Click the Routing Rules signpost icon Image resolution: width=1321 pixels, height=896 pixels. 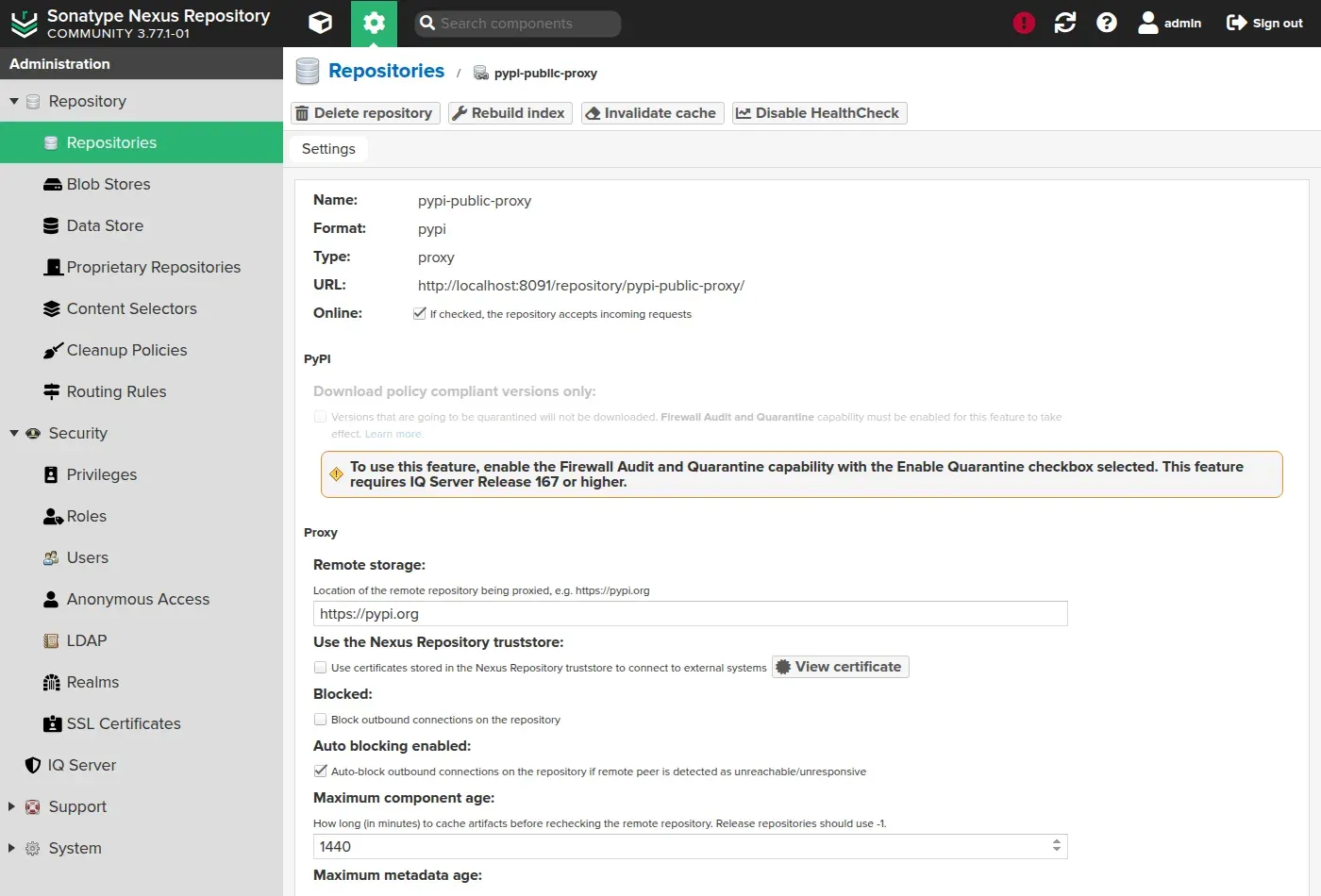[52, 392]
